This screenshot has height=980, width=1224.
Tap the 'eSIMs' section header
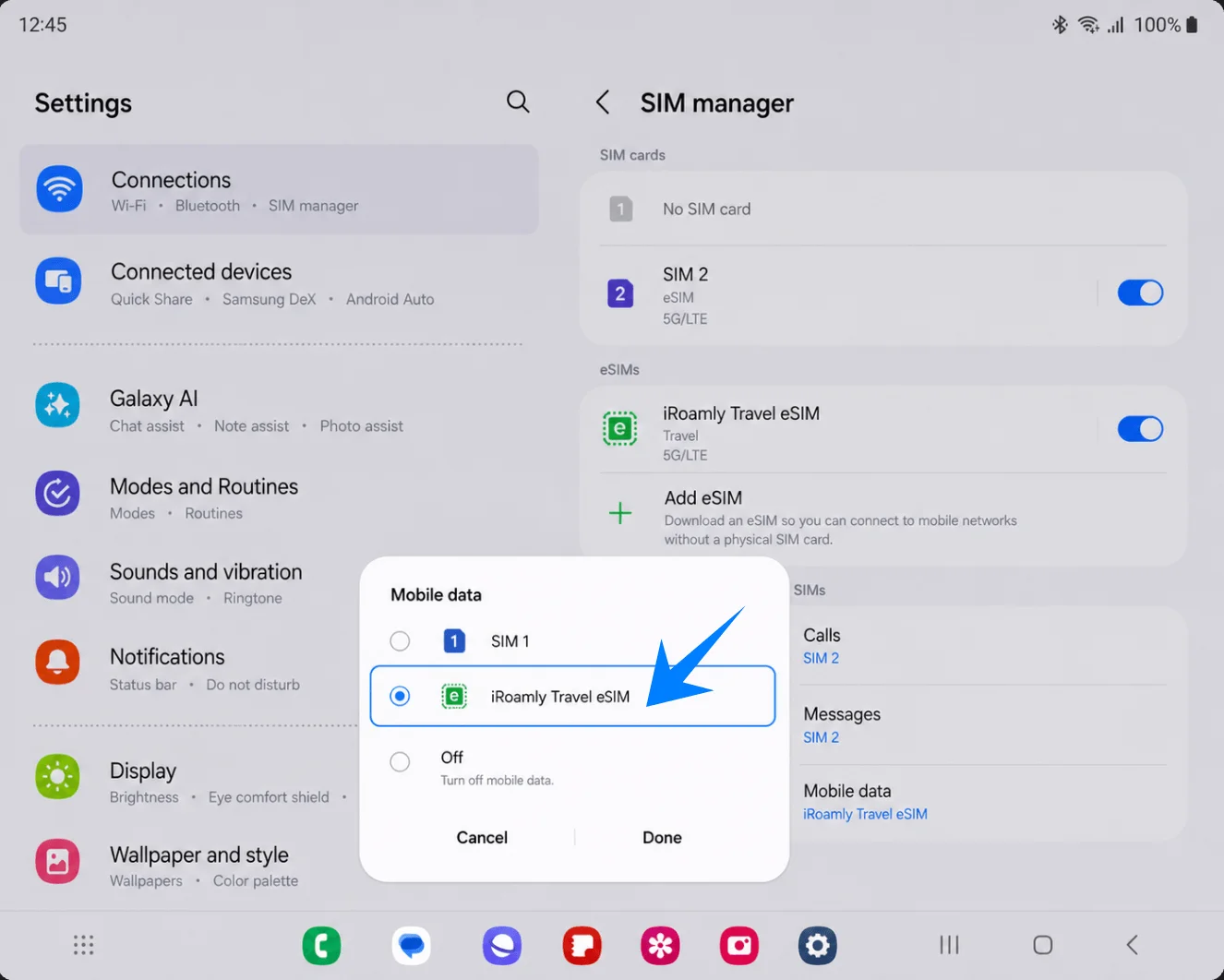(619, 369)
